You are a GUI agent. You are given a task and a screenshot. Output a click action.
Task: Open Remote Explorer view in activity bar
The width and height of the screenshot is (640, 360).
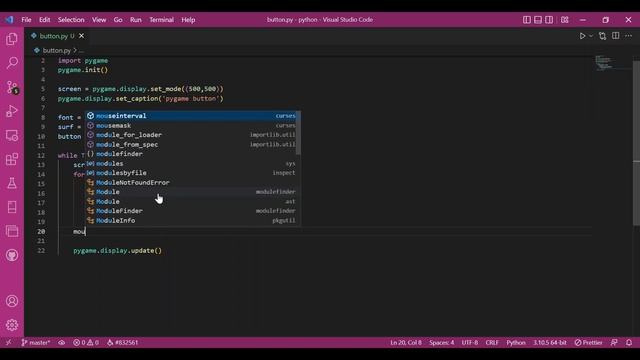click(12, 135)
